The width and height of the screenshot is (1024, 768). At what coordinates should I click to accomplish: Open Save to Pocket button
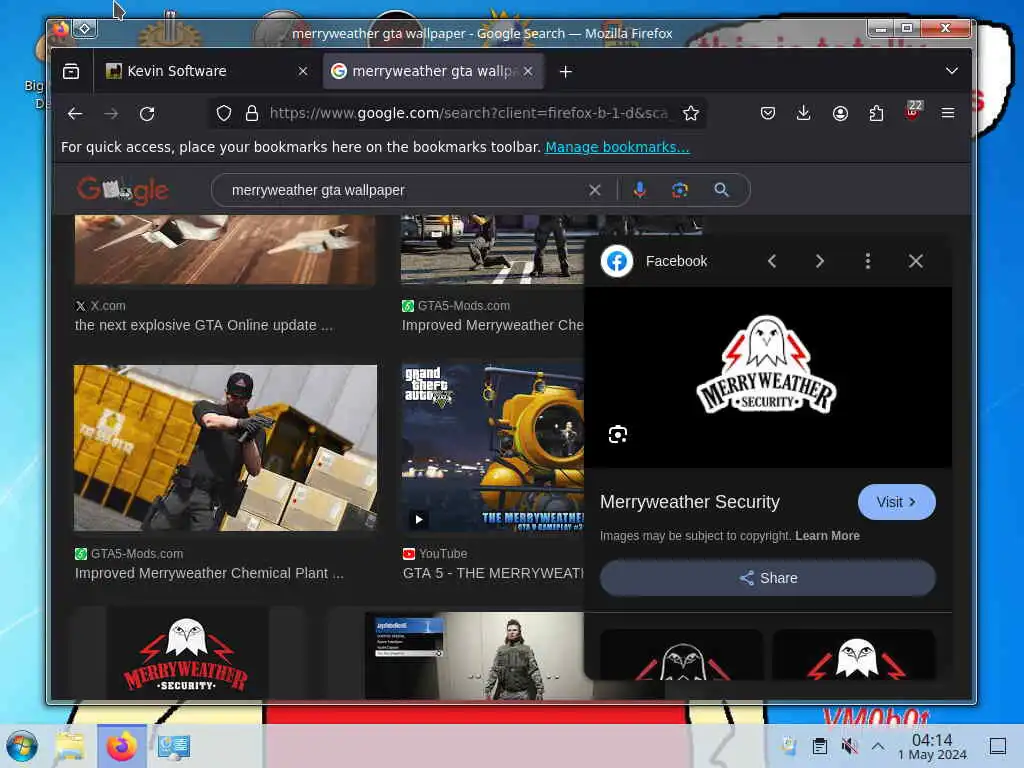click(x=768, y=114)
